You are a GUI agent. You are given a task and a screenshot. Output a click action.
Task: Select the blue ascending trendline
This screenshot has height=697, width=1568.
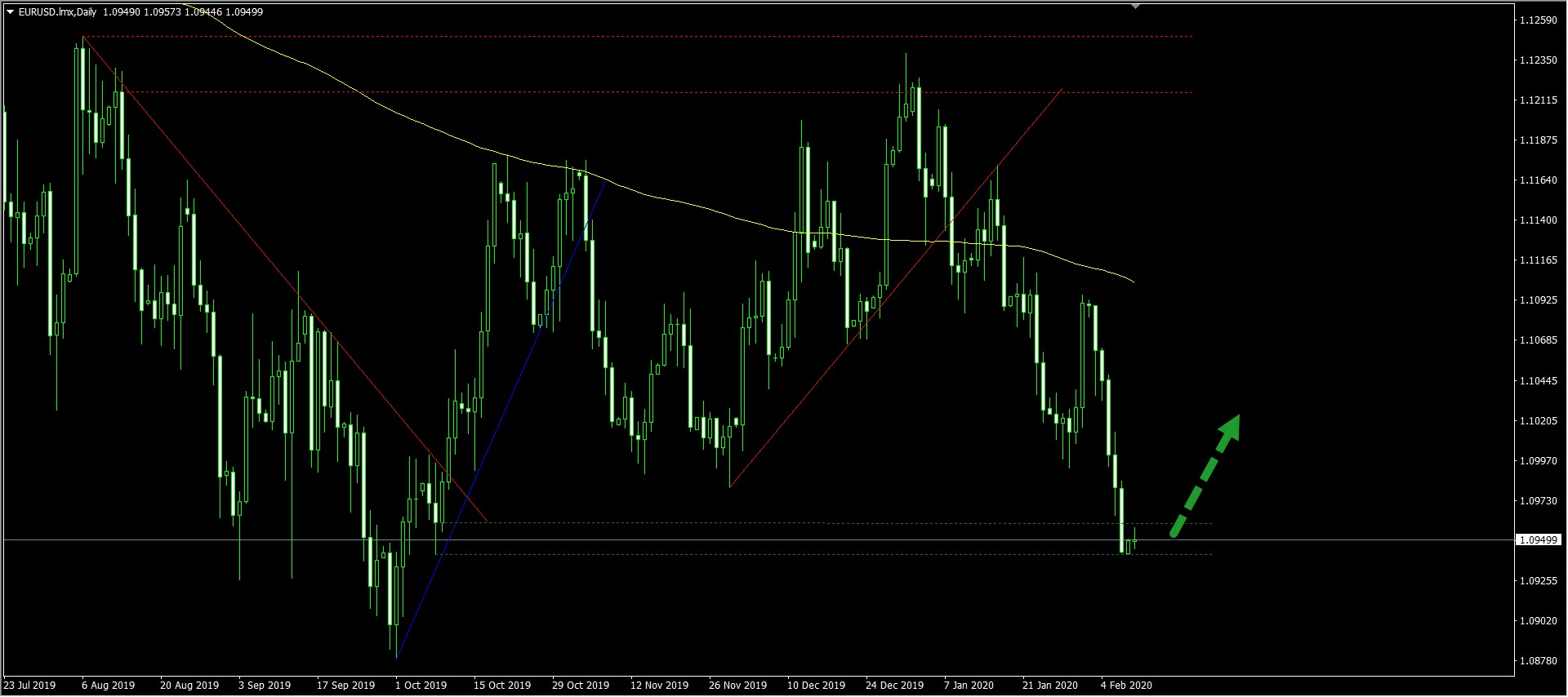click(x=501, y=420)
